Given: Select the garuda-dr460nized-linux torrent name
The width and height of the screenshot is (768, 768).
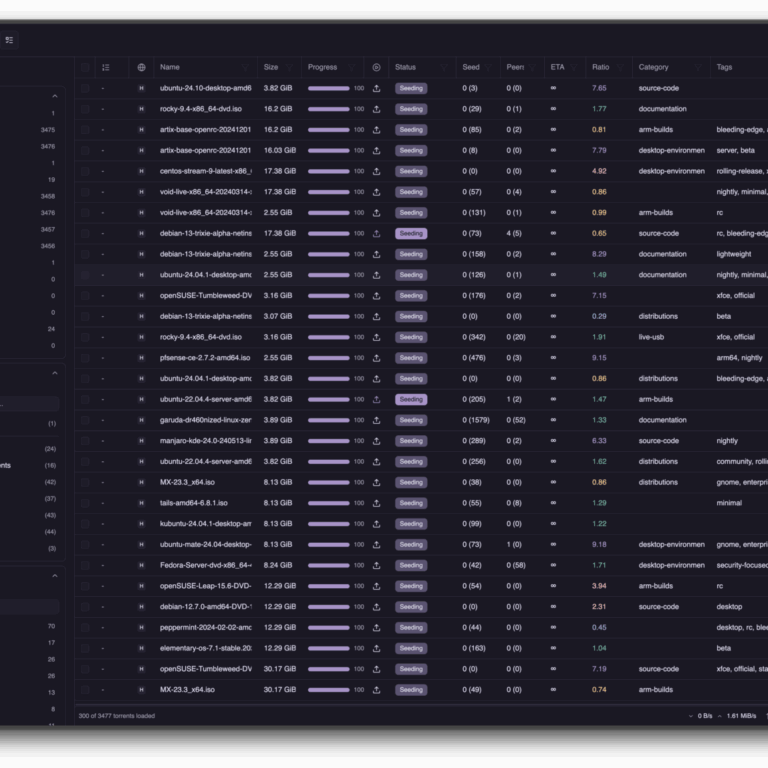Looking at the screenshot, I should click(x=206, y=420).
